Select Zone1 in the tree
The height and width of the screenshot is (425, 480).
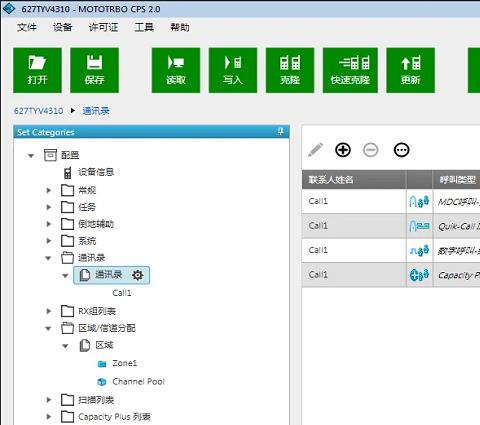pos(124,363)
